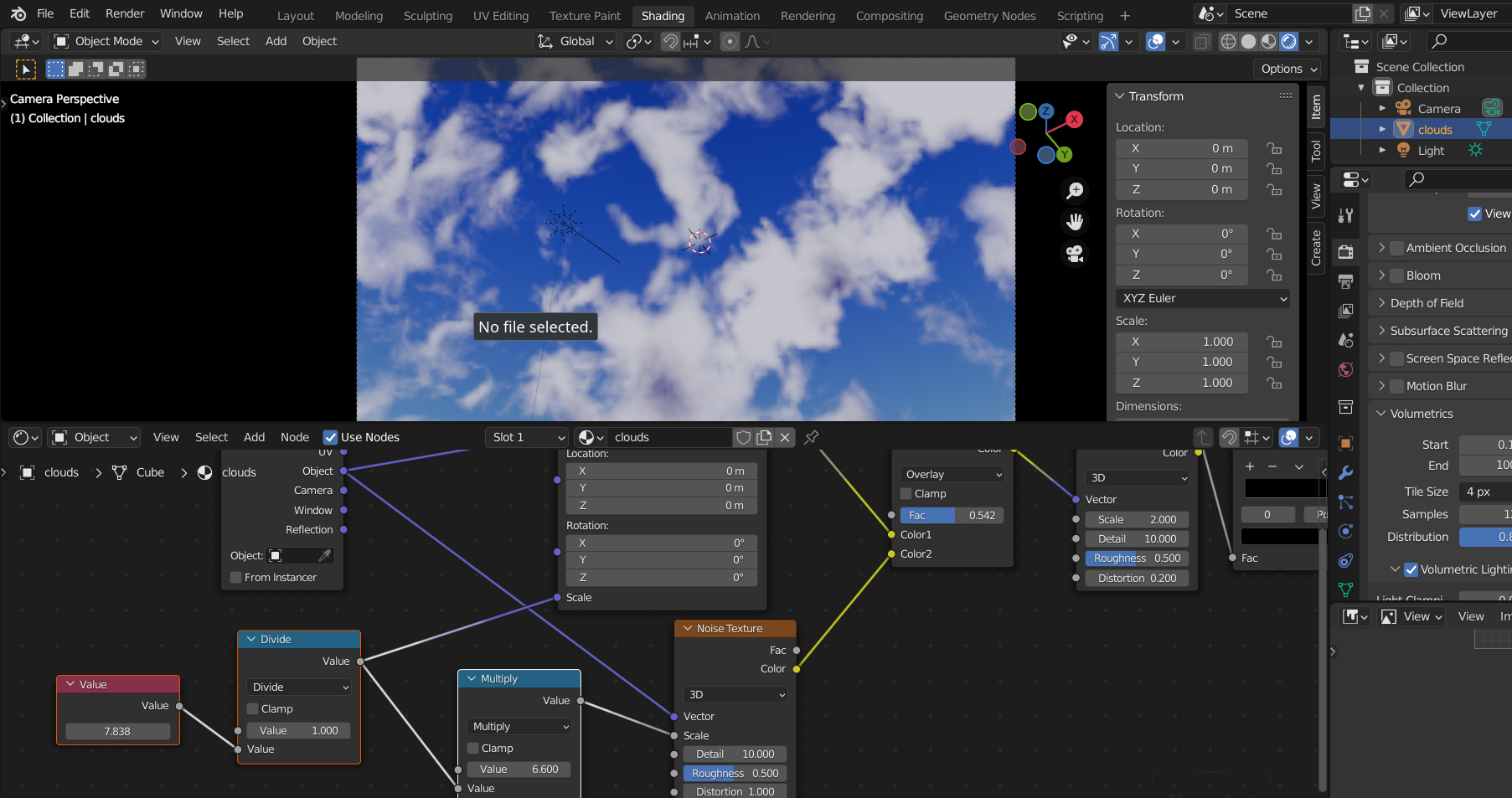Viewport: 1512px width, 798px height.
Task: Toggle node editor snapping magnet icon
Action: point(1229,437)
